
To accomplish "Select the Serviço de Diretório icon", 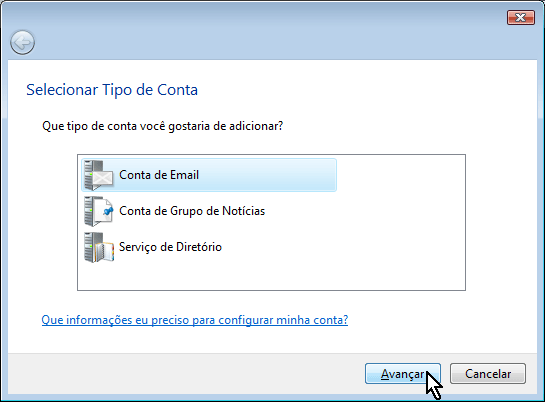I will [x=99, y=247].
